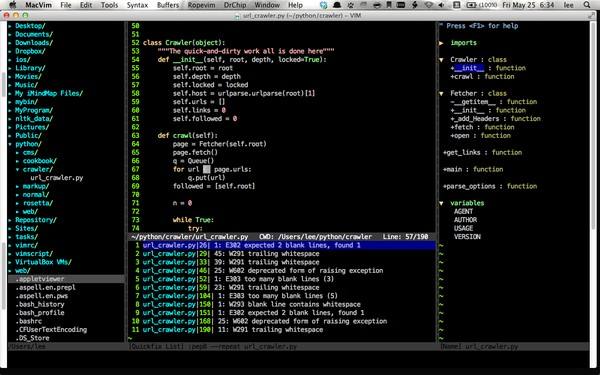
Task: Collapse the Crawler class fold triangle
Action: pos(441,60)
